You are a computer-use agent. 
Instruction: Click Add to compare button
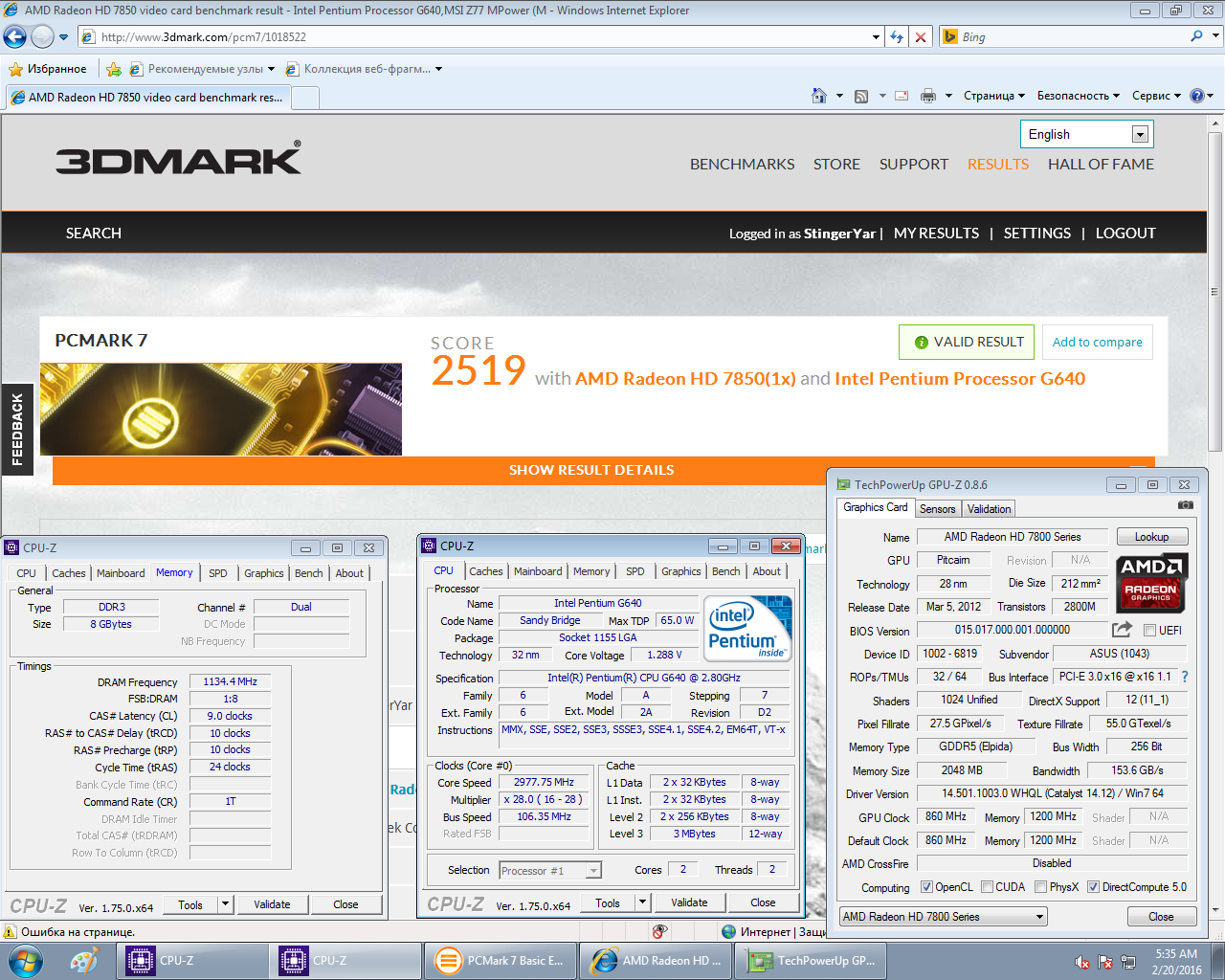click(x=1097, y=342)
